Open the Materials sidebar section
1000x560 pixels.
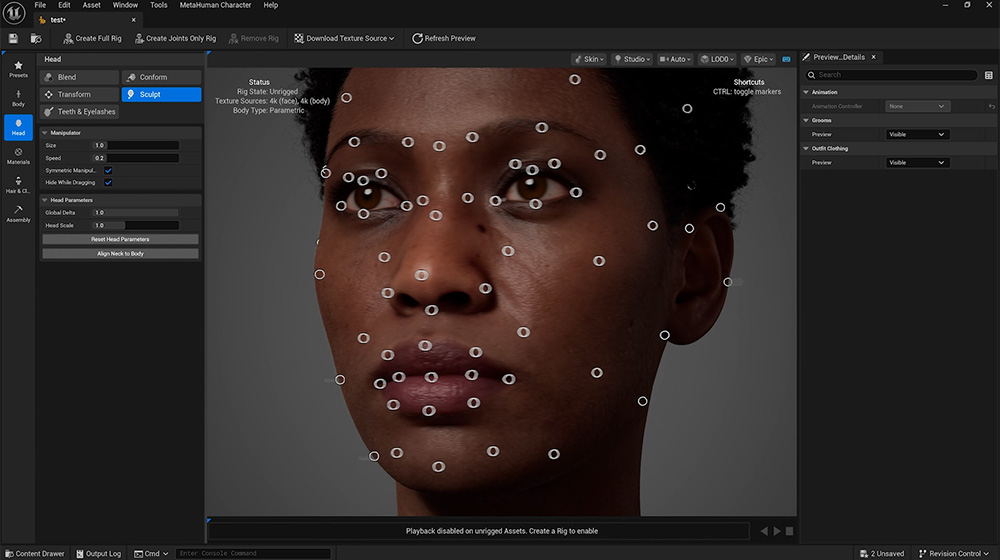coord(18,156)
